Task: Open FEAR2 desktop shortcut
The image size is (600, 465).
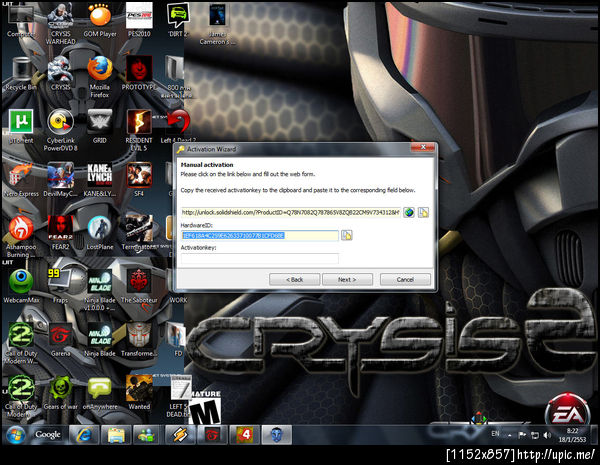Action: pyautogui.click(x=60, y=233)
